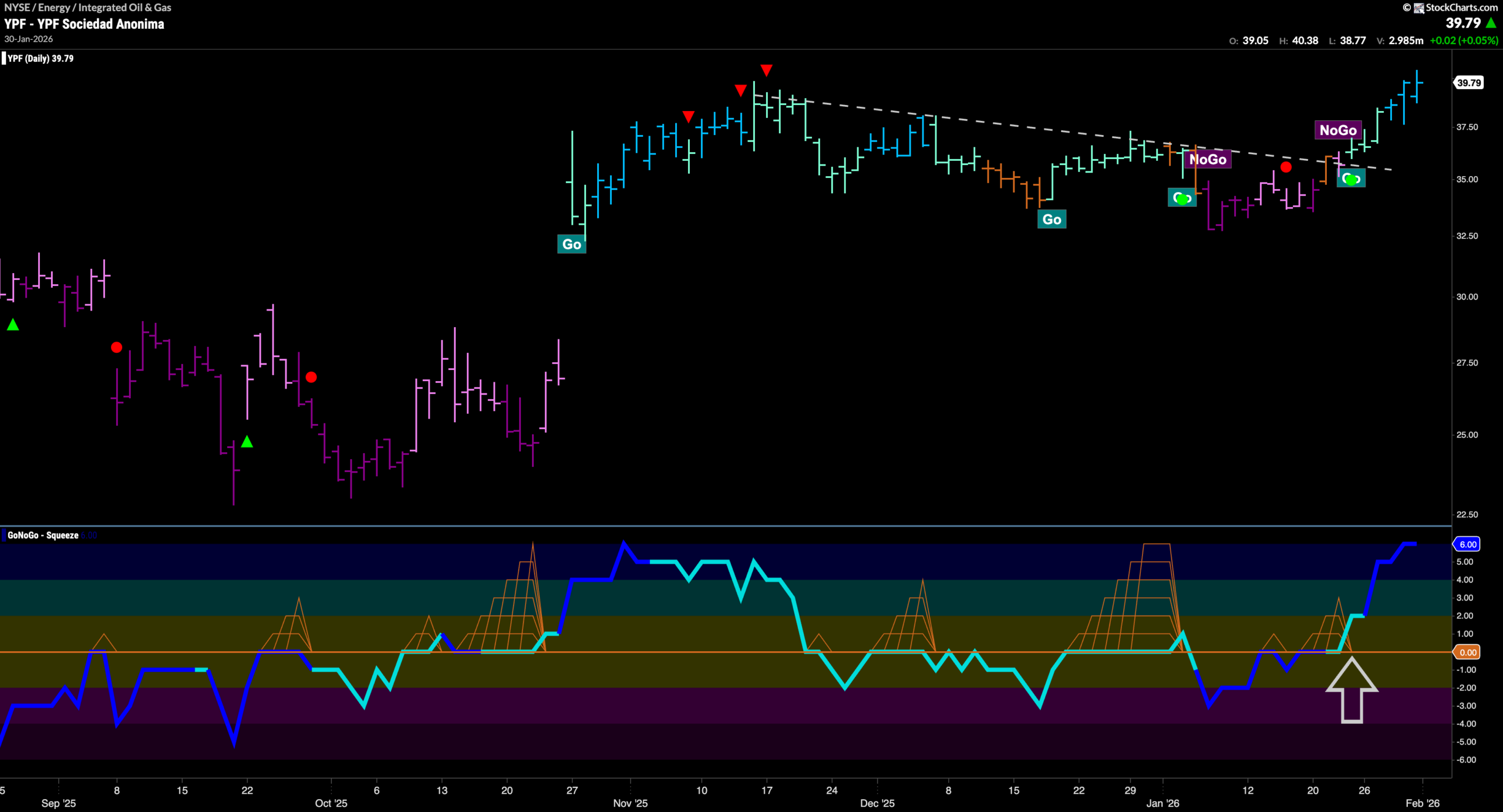Select the NoGo label in early January

point(1208,159)
